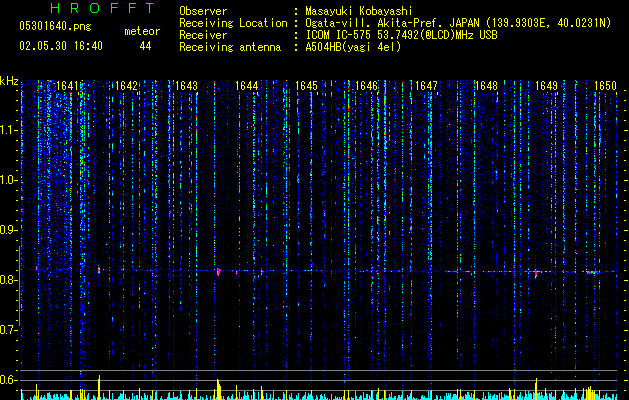Image resolution: width=629 pixels, height=400 pixels.
Task: Click the 1648 time marker
Action: click(487, 86)
